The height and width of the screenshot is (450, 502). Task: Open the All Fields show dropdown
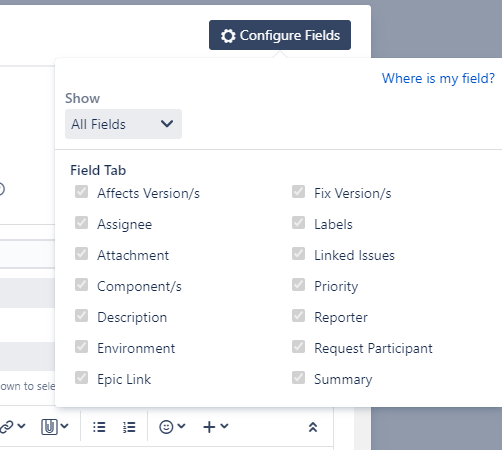point(123,124)
